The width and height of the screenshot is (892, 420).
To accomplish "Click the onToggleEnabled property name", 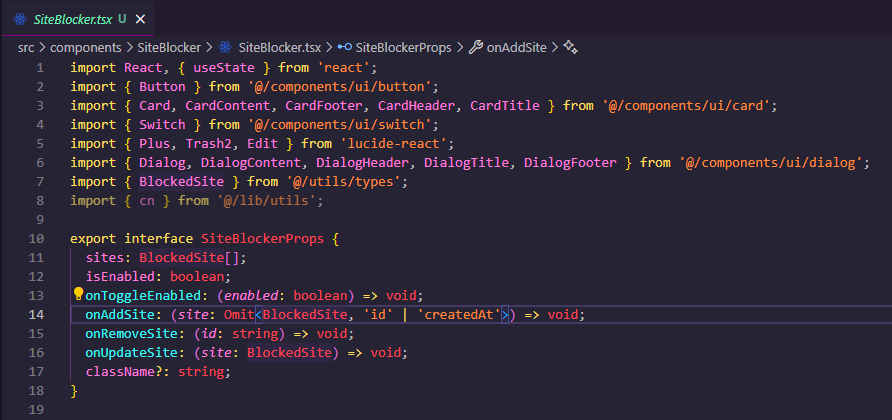I will (x=143, y=295).
